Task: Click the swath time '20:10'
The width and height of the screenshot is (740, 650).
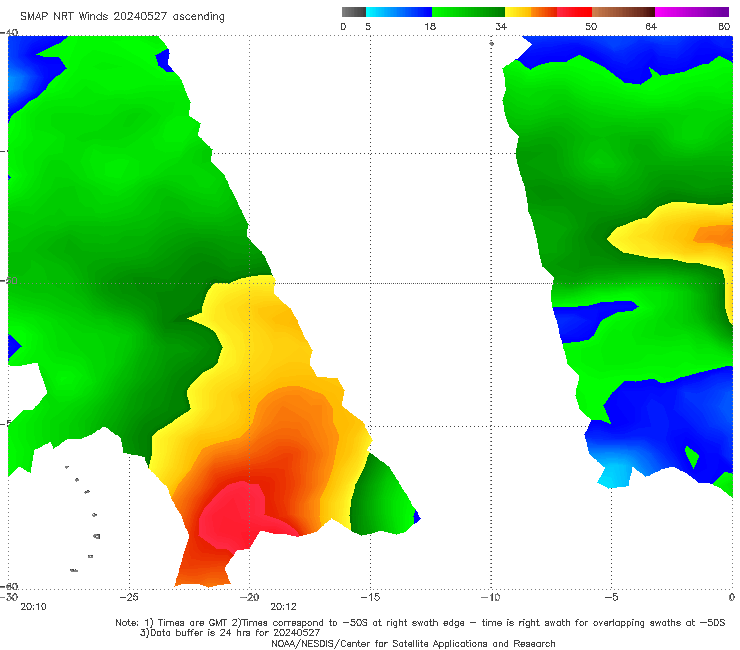Action: coord(34,607)
